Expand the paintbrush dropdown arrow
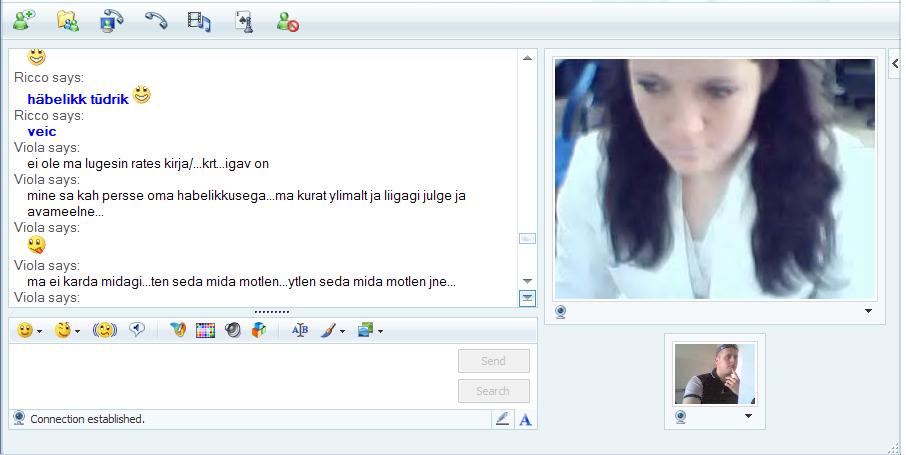The image size is (906, 455). 342,331
